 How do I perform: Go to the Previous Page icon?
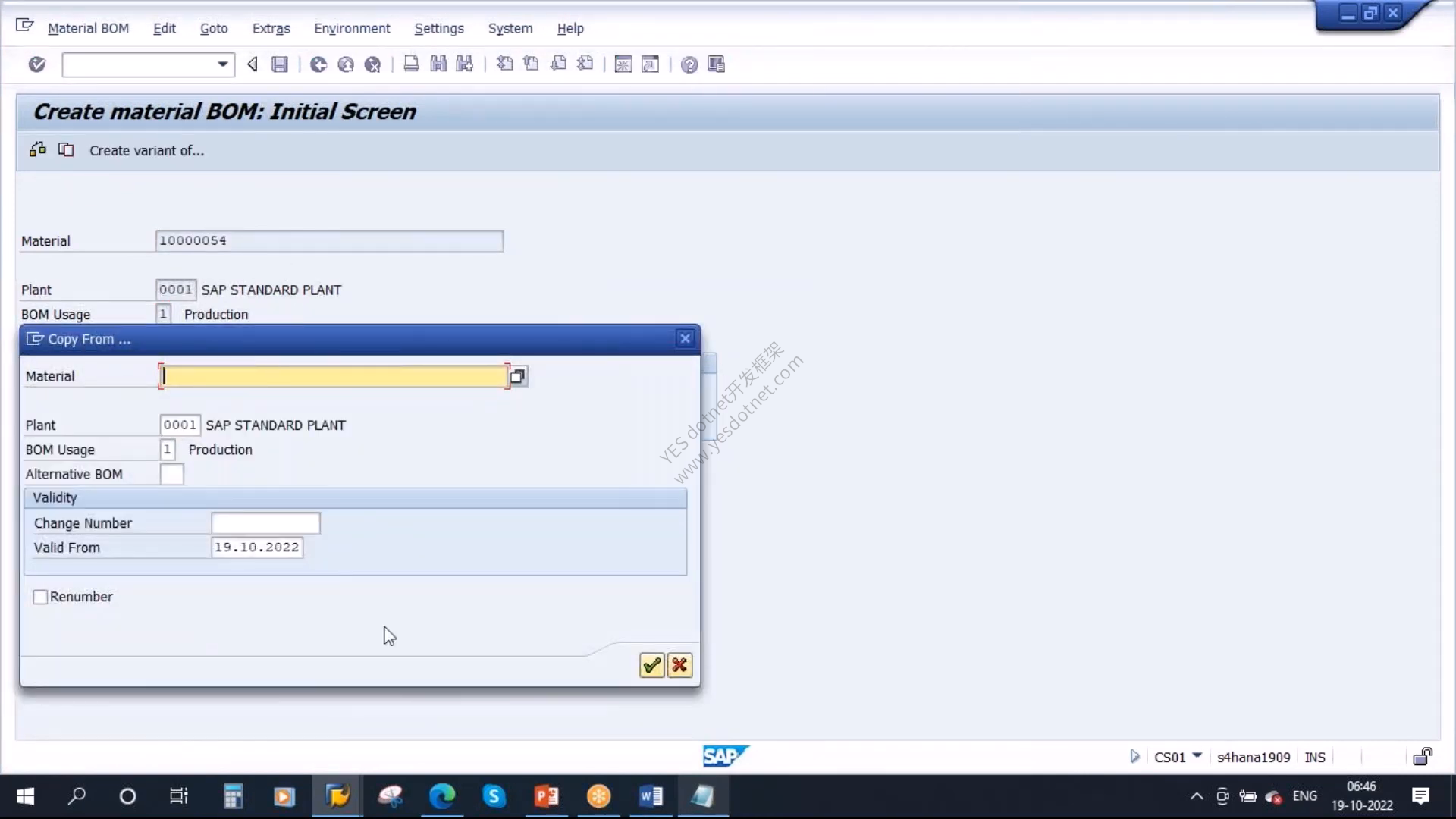pos(531,64)
